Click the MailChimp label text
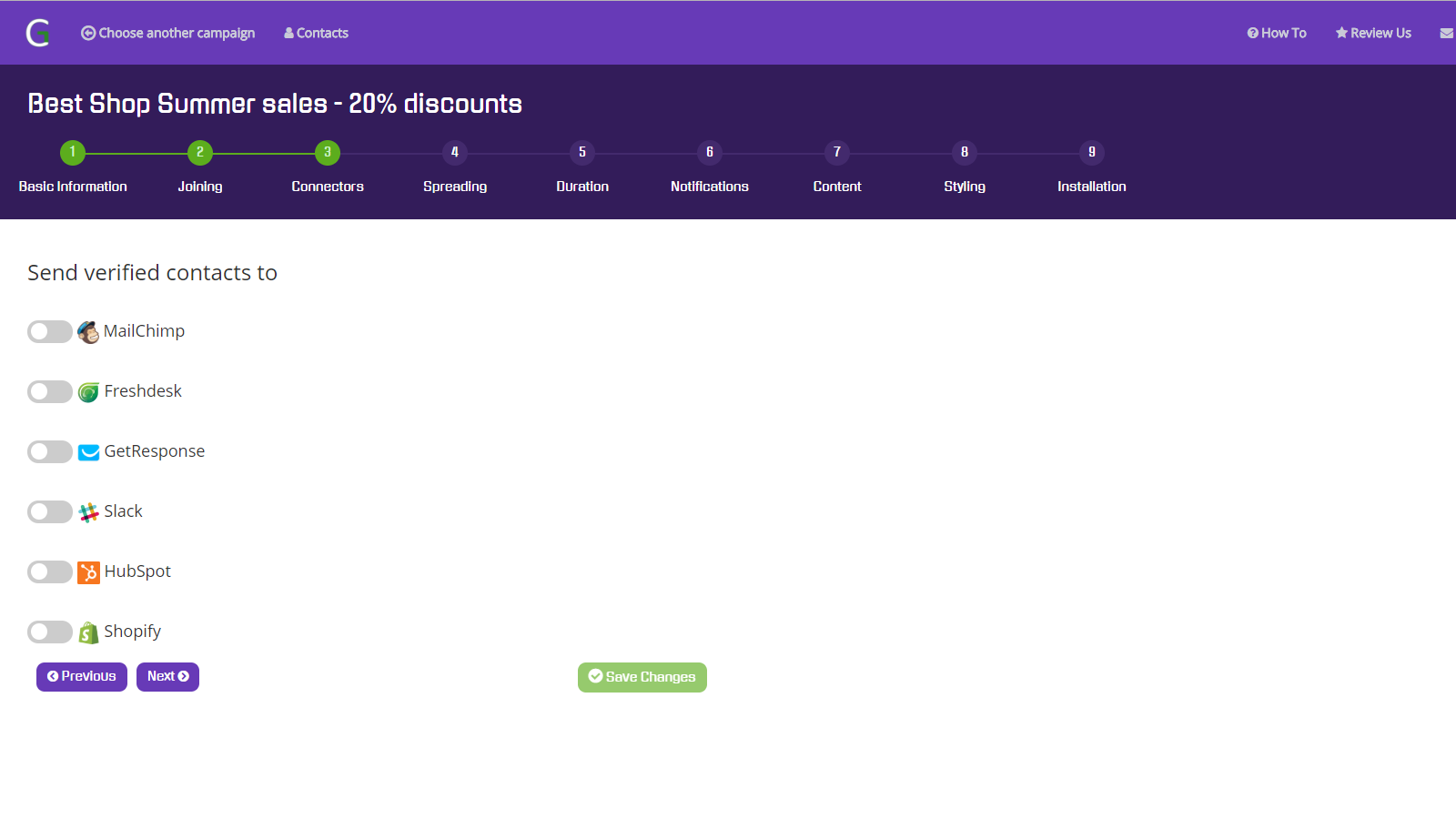This screenshot has width=1456, height=819. (x=144, y=331)
